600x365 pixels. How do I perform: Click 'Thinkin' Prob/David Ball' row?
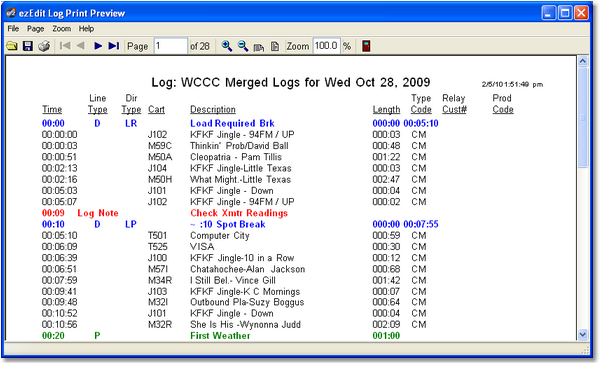point(239,146)
